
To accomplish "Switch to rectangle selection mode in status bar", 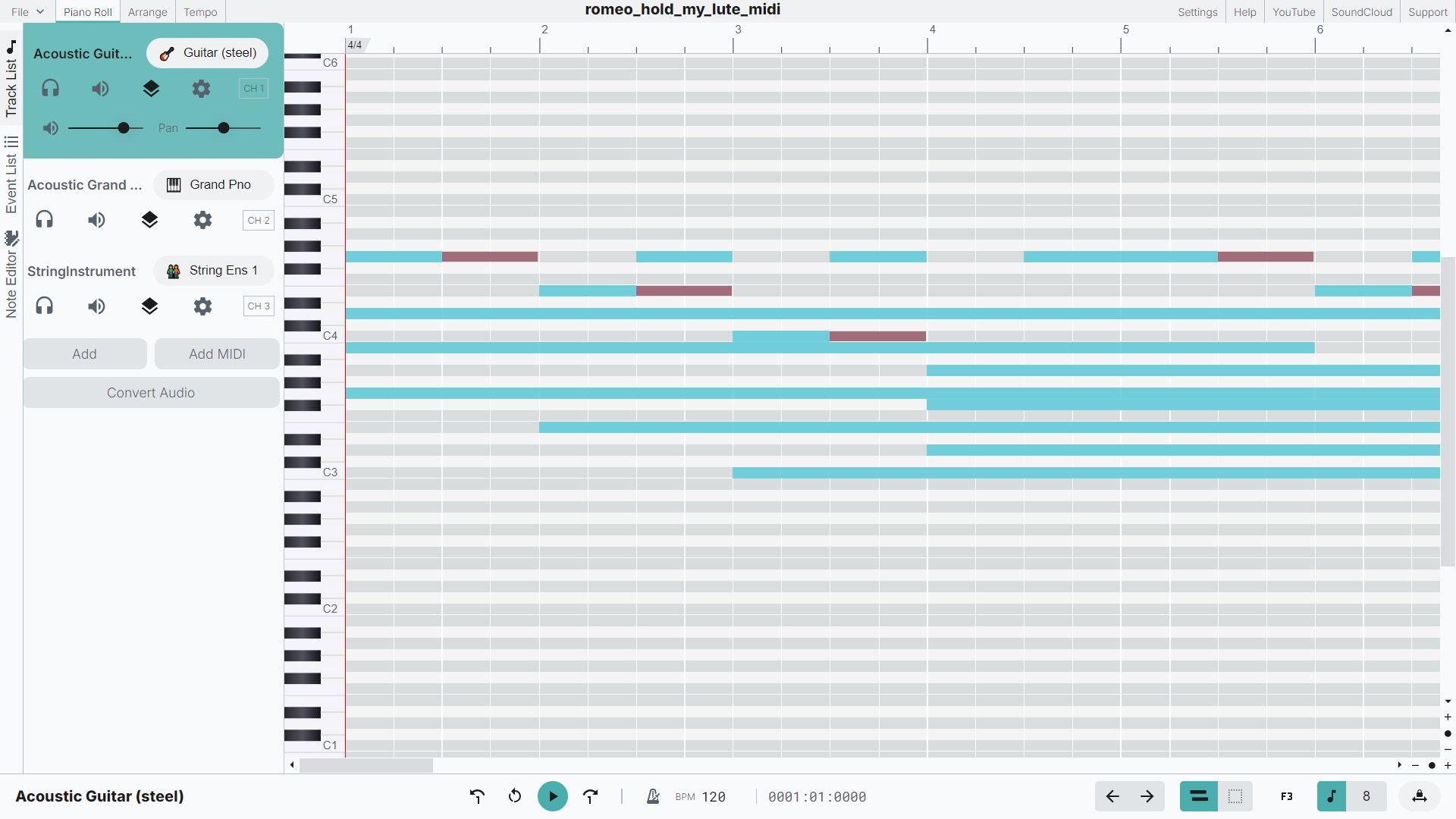I will [1235, 796].
